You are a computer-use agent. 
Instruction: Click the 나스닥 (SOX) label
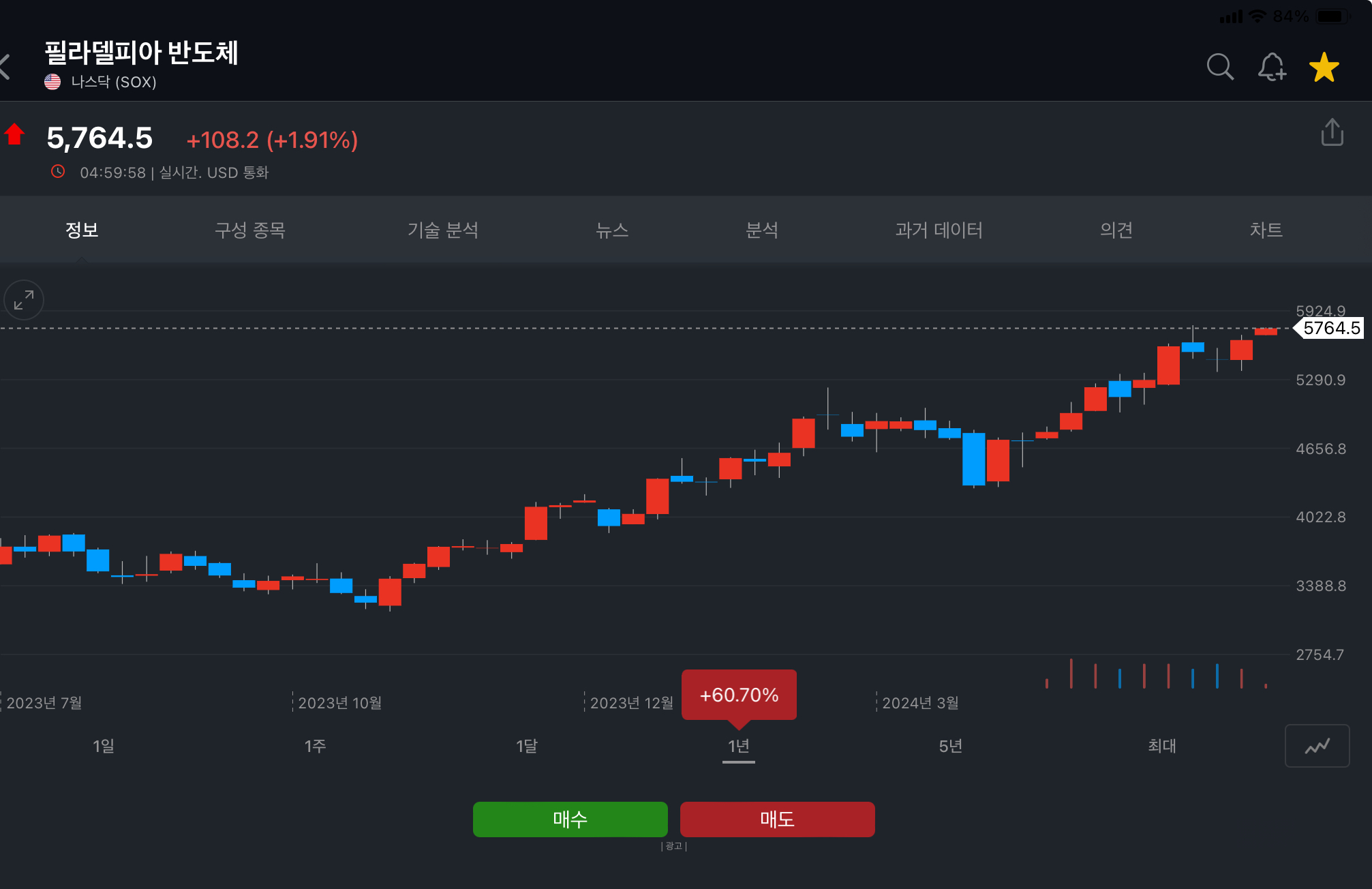point(114,82)
